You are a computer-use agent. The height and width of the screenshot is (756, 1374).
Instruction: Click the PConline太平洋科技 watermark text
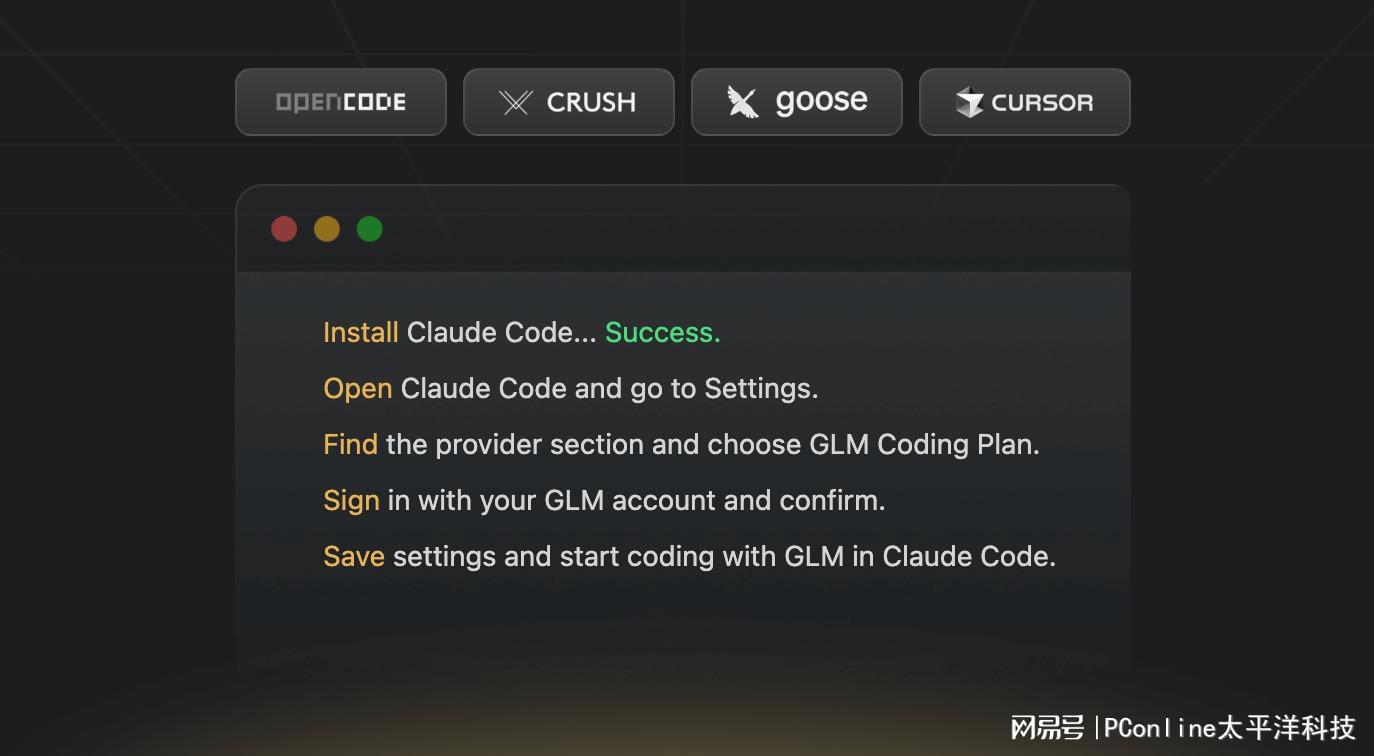point(1229,727)
